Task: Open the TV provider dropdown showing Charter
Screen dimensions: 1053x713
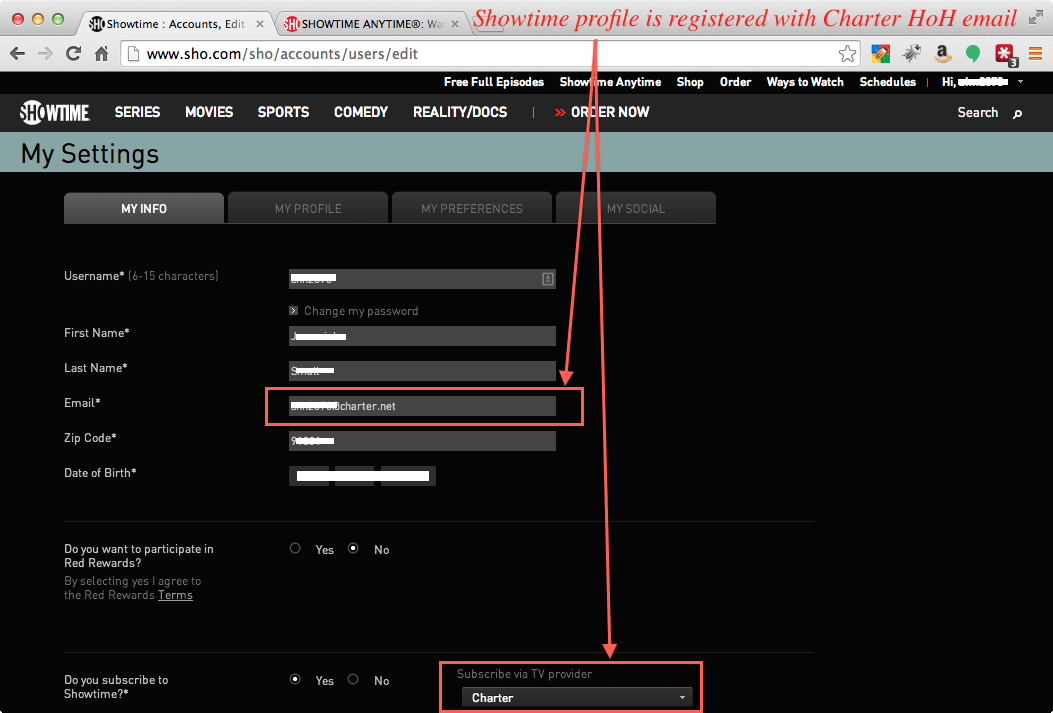Action: point(577,698)
